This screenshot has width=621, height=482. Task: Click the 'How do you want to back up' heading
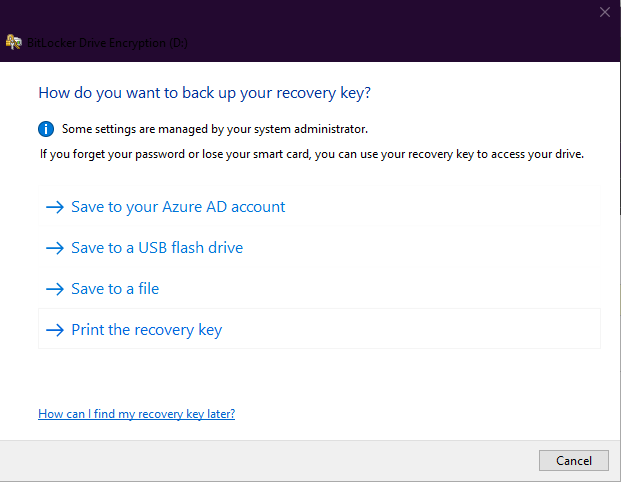click(204, 93)
